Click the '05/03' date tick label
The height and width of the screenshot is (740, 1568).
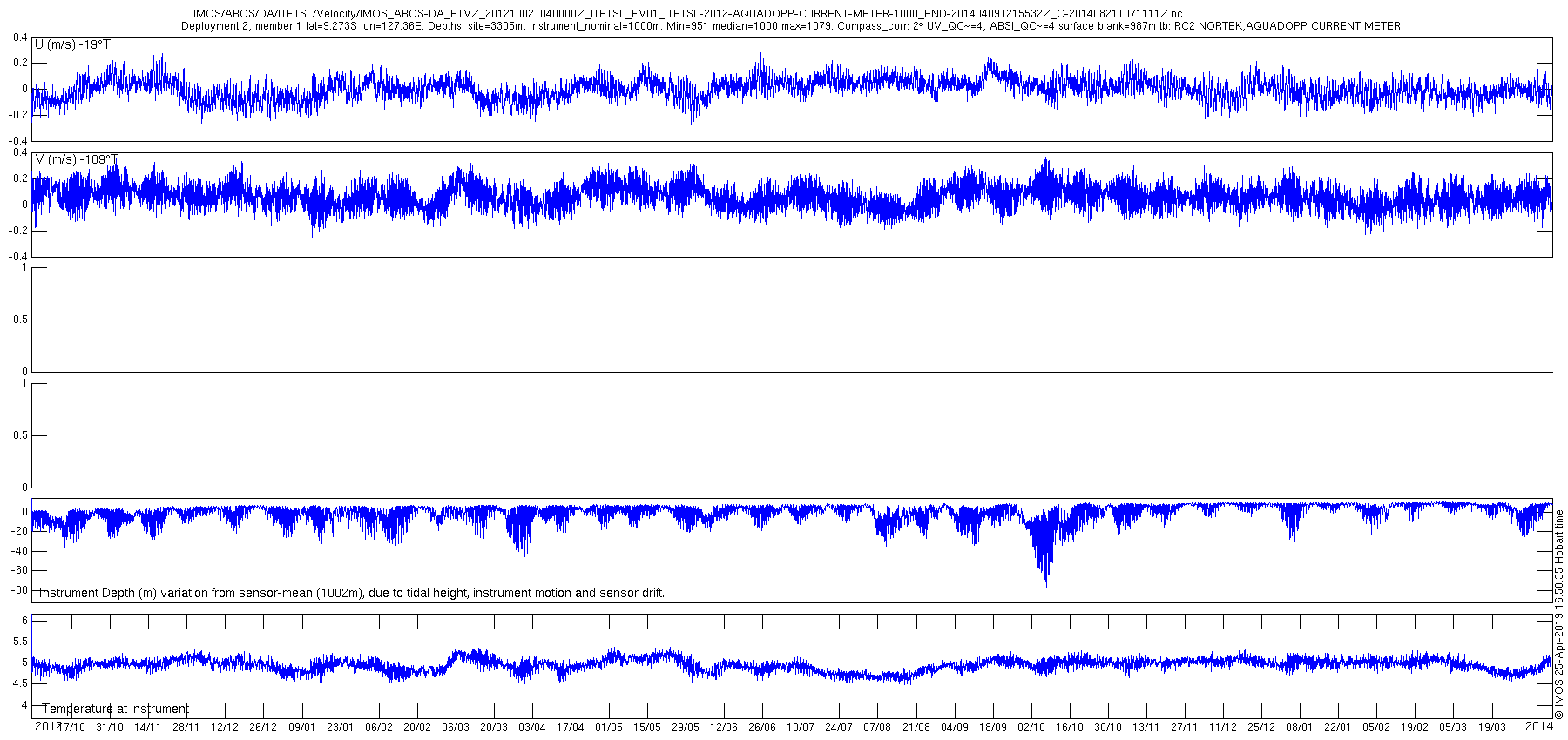[1454, 727]
